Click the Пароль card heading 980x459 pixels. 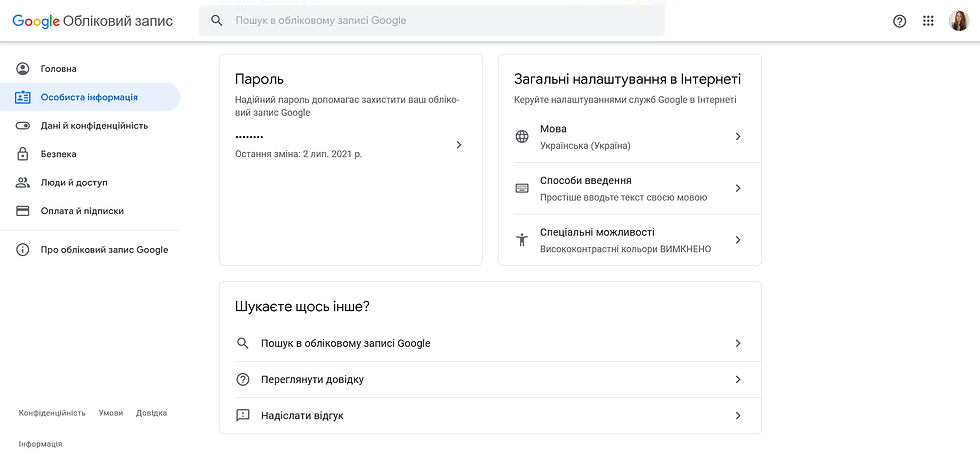(259, 79)
